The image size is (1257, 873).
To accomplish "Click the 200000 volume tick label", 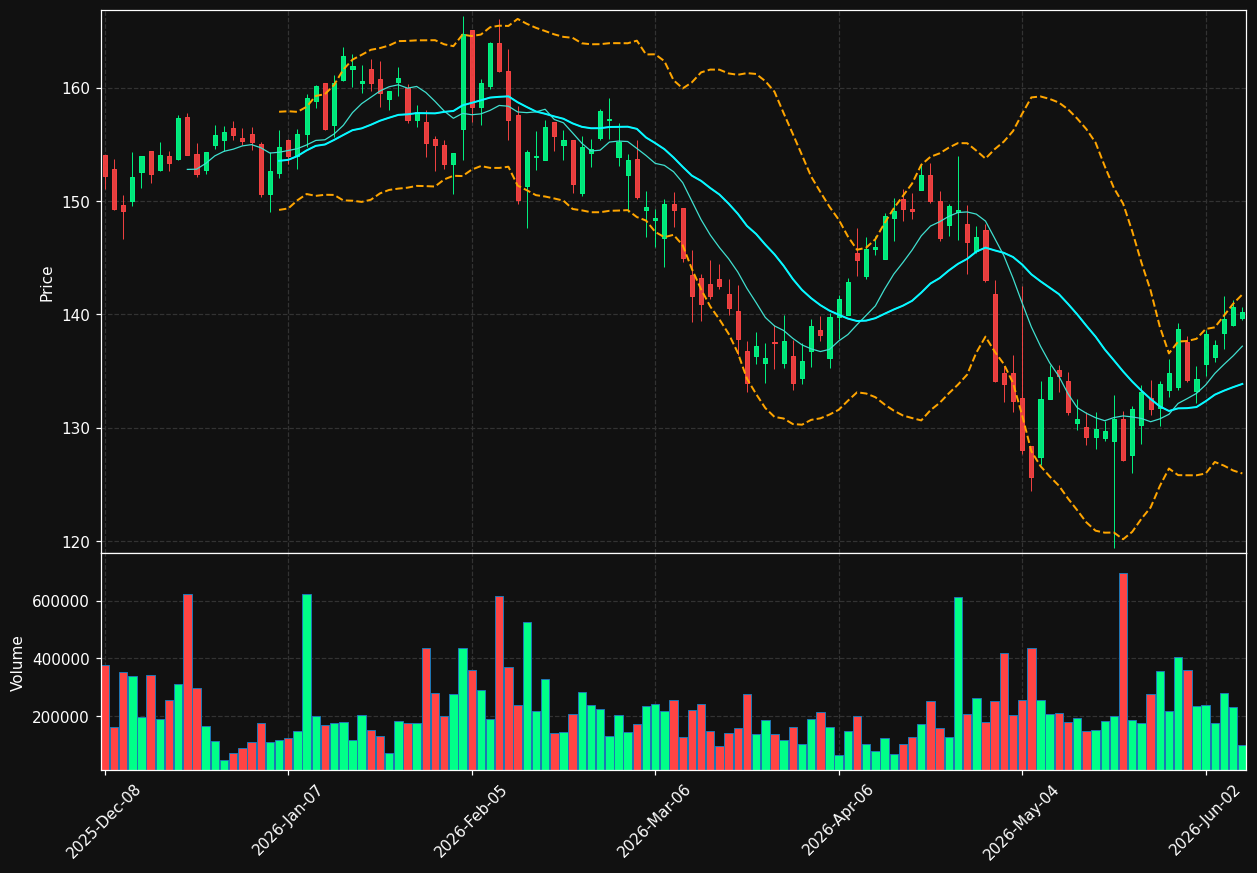I will point(63,717).
